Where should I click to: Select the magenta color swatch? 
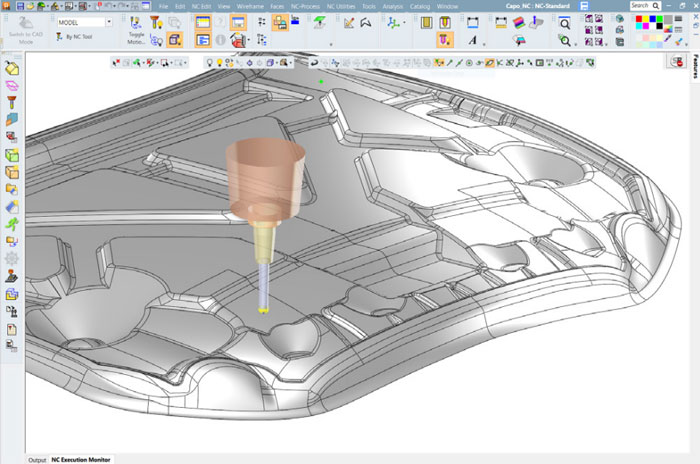pos(646,25)
